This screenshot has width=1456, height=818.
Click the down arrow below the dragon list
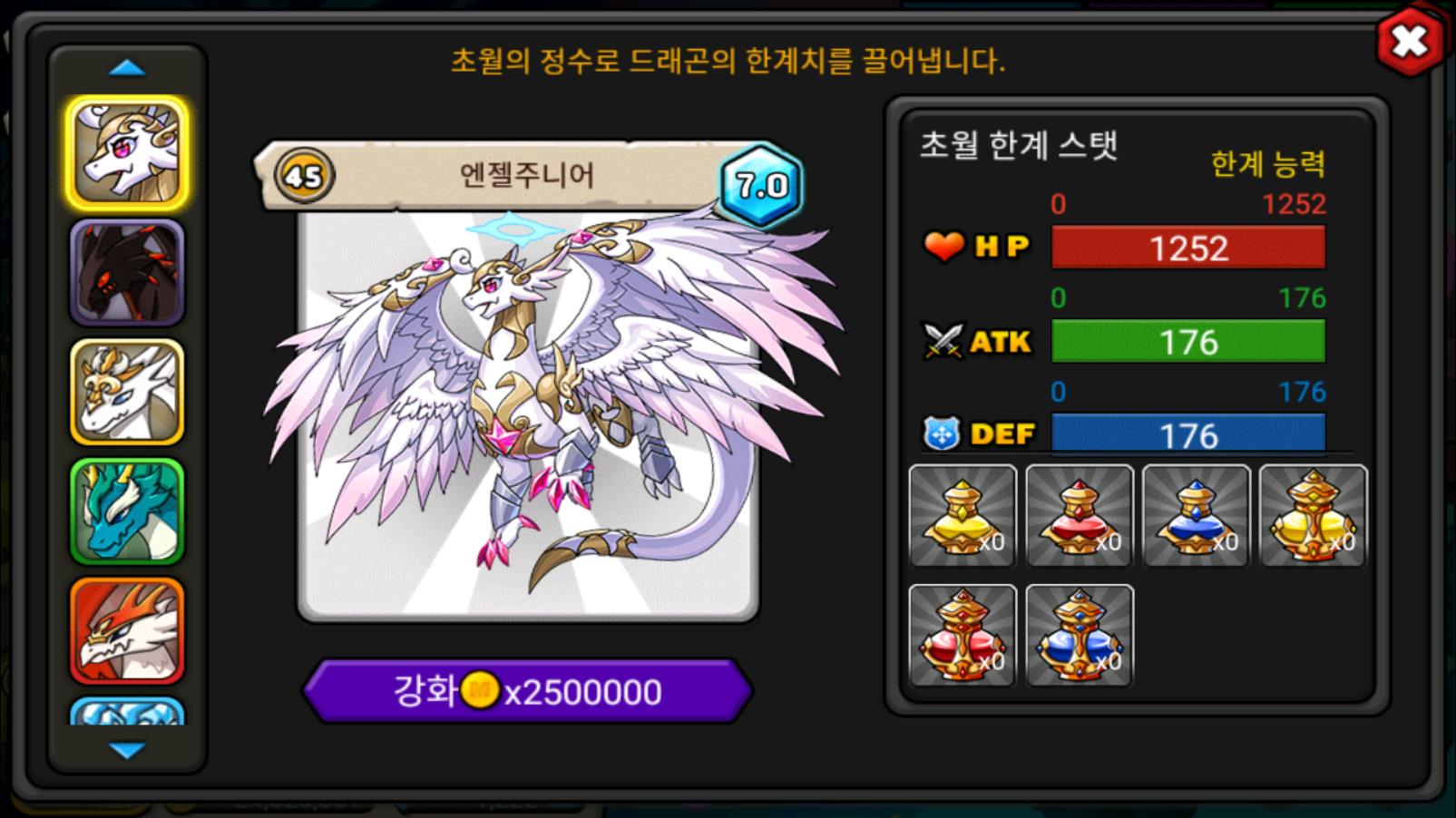(x=127, y=750)
